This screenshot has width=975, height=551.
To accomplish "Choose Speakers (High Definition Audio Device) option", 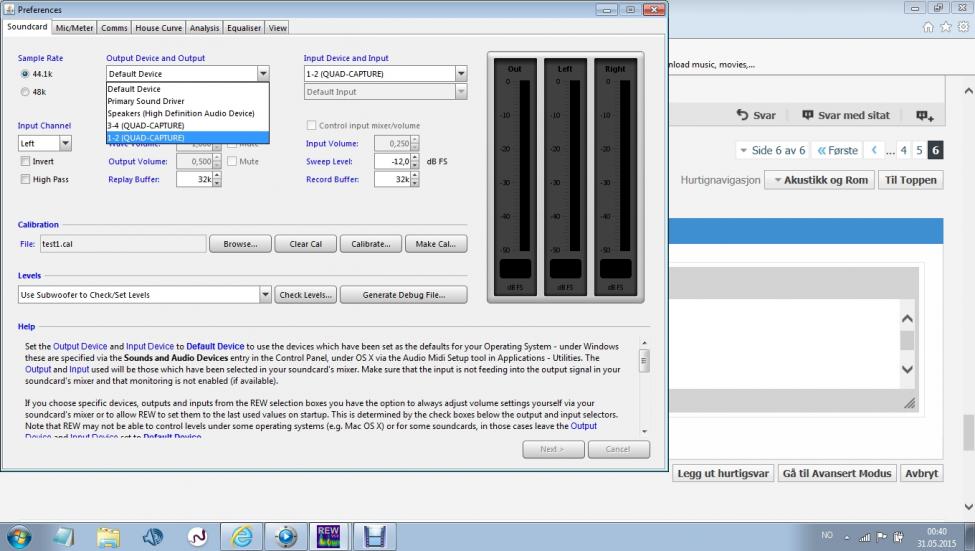I will click(187, 113).
